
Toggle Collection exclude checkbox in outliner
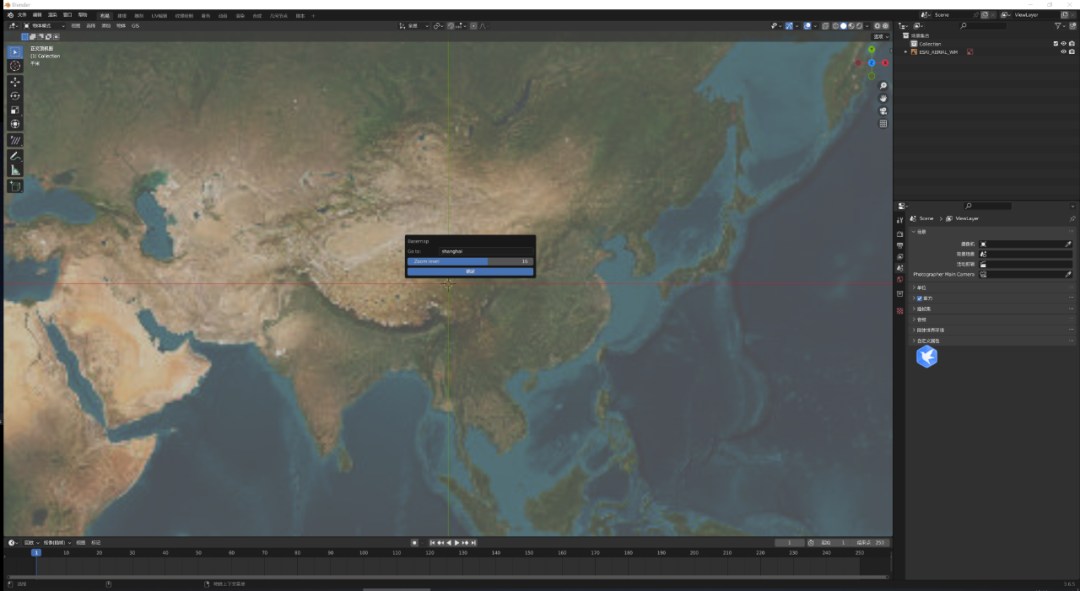click(1056, 43)
